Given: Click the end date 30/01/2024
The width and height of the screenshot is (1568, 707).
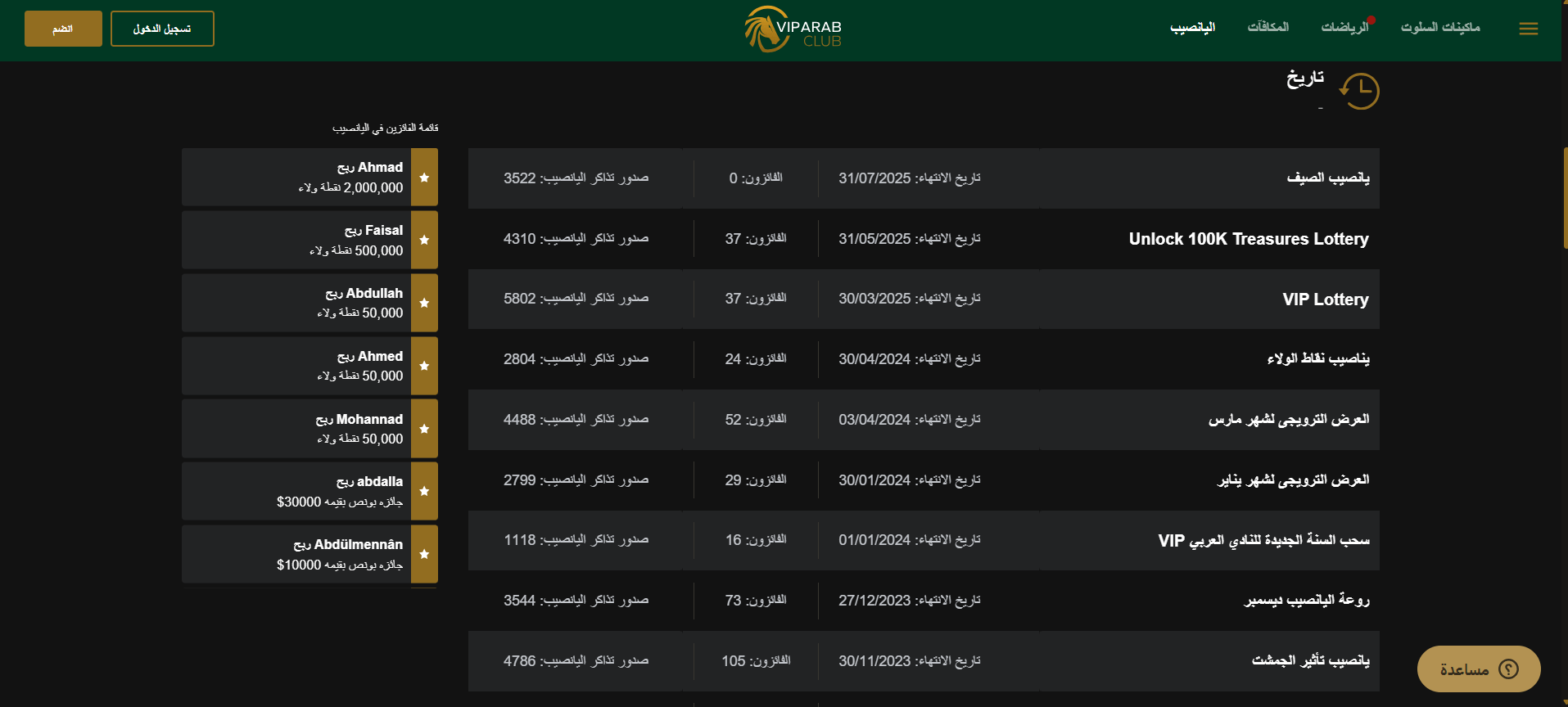Looking at the screenshot, I should pos(874,480).
